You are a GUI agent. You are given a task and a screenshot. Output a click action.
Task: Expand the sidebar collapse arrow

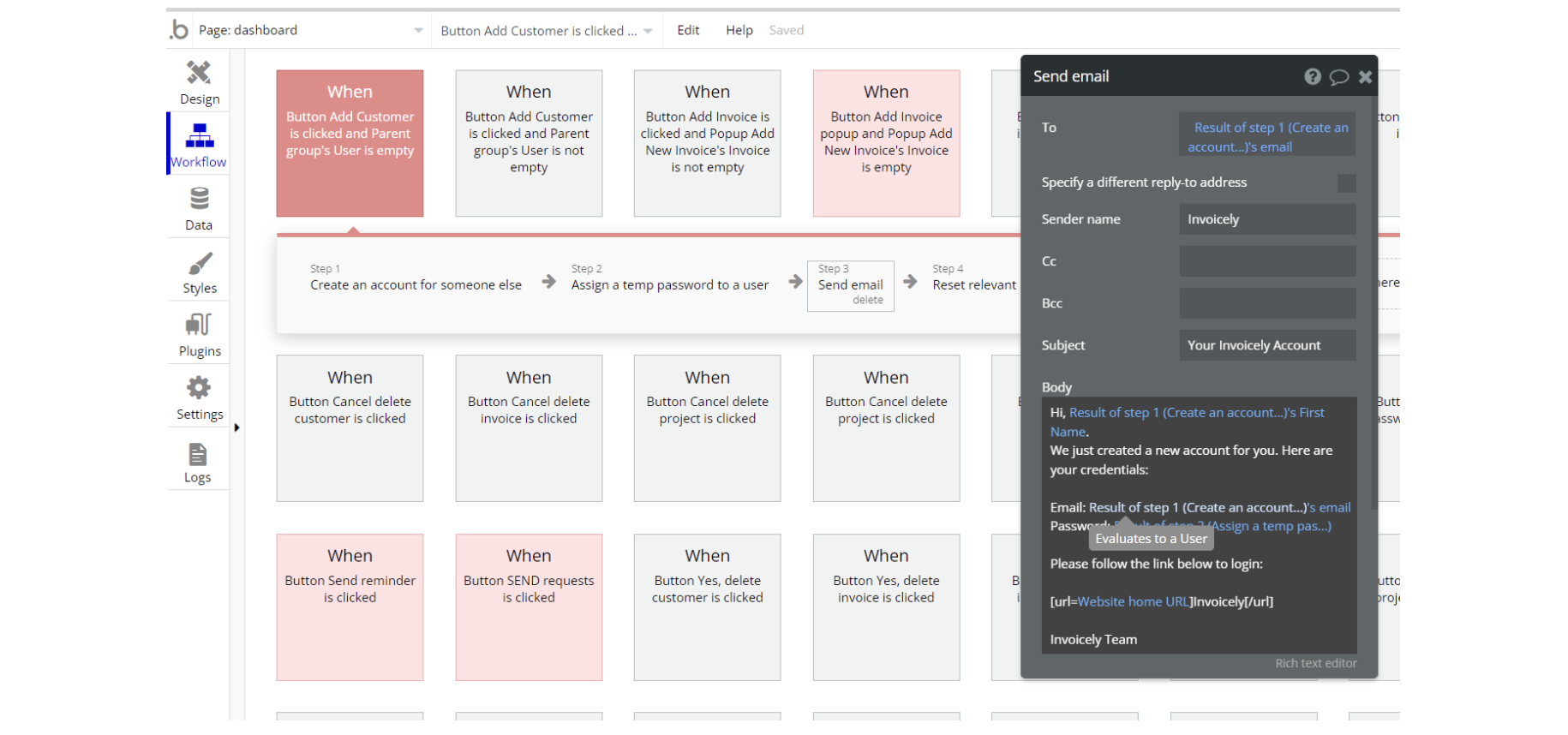(x=236, y=427)
